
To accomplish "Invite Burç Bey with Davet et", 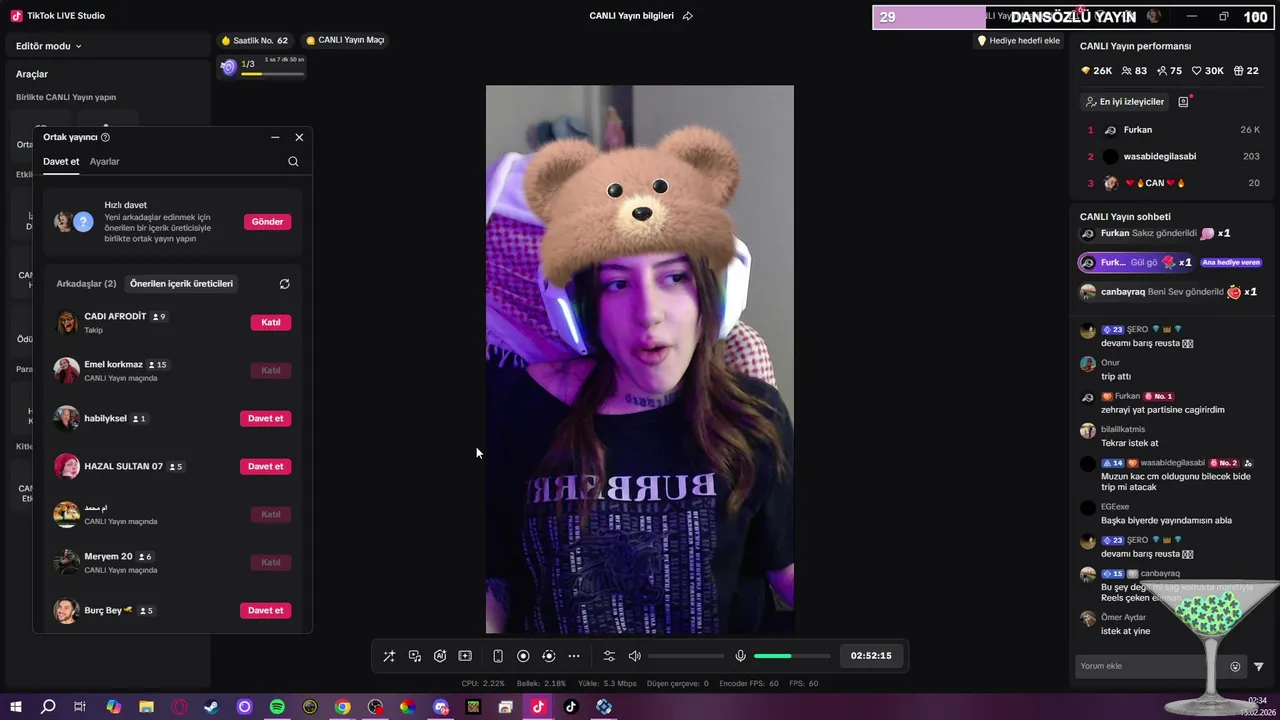I will click(265, 610).
